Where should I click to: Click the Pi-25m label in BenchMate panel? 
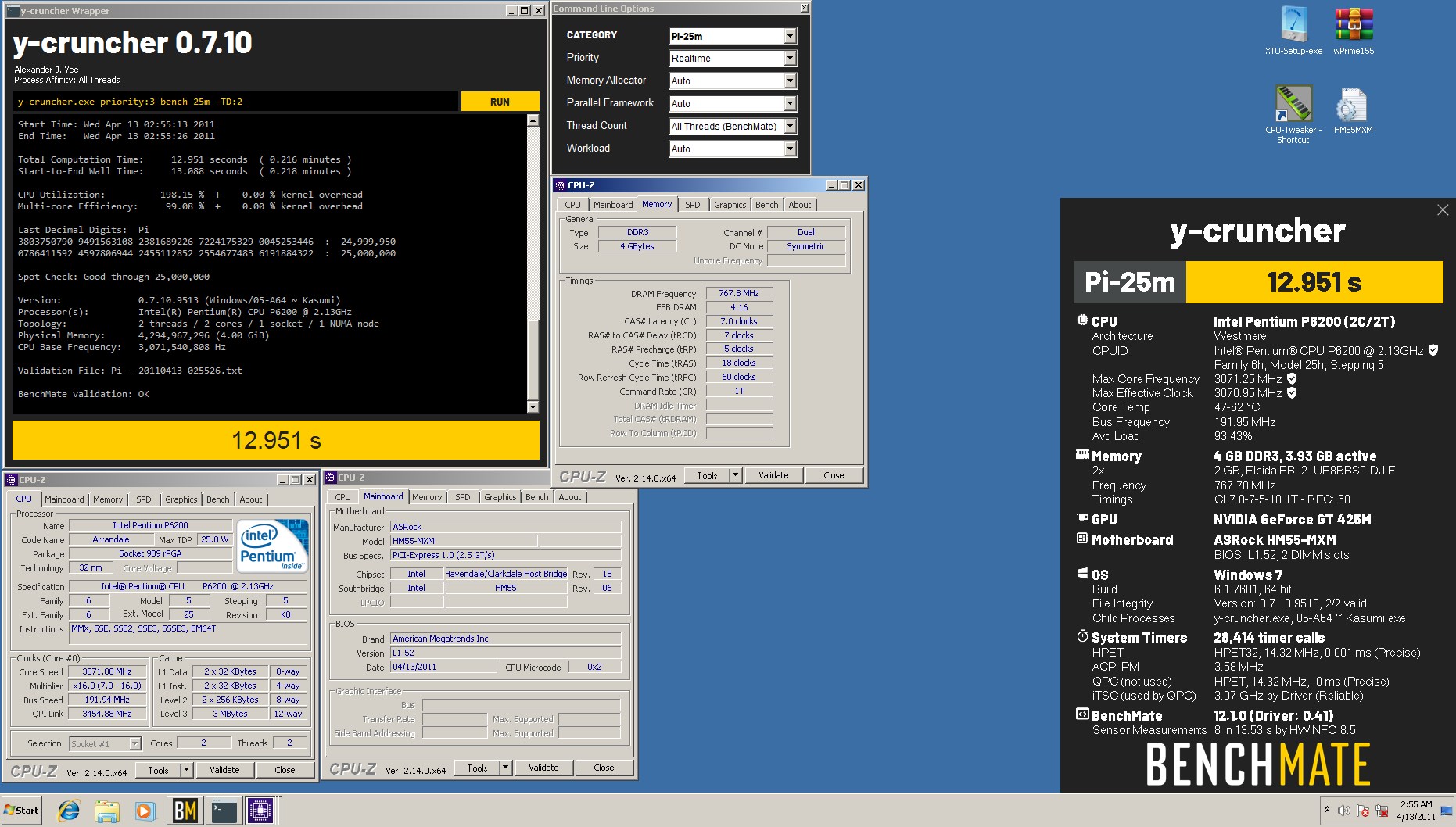[x=1130, y=281]
